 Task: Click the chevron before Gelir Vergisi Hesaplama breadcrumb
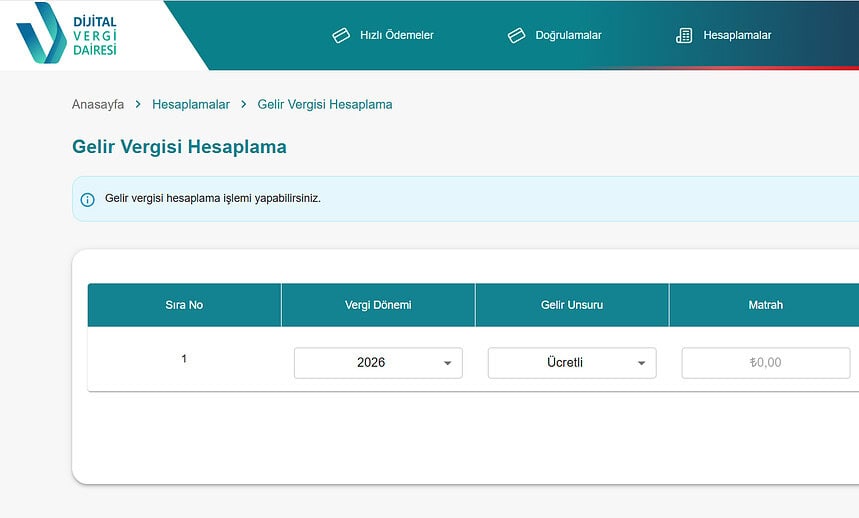coord(244,104)
